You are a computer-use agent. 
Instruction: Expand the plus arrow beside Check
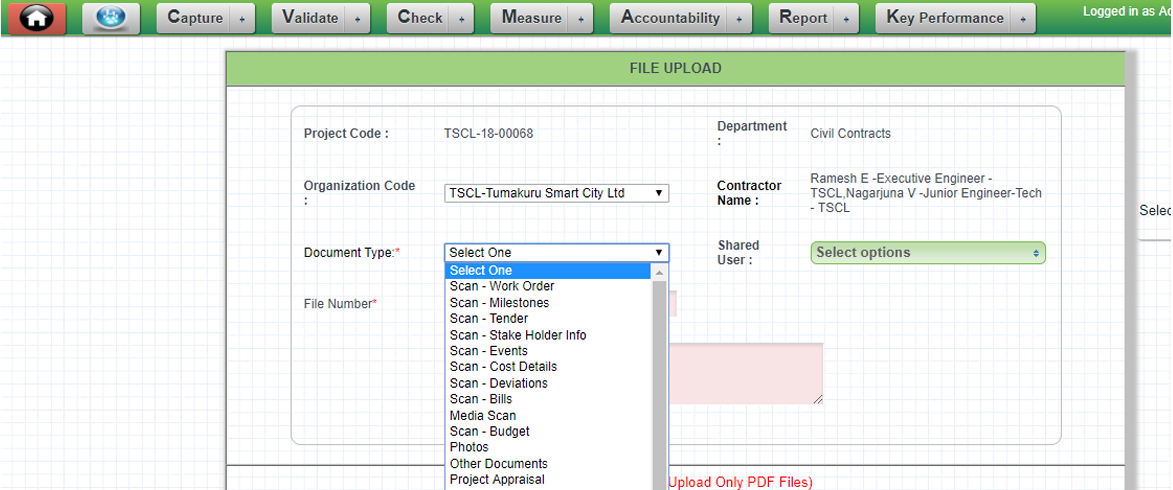[461, 19]
